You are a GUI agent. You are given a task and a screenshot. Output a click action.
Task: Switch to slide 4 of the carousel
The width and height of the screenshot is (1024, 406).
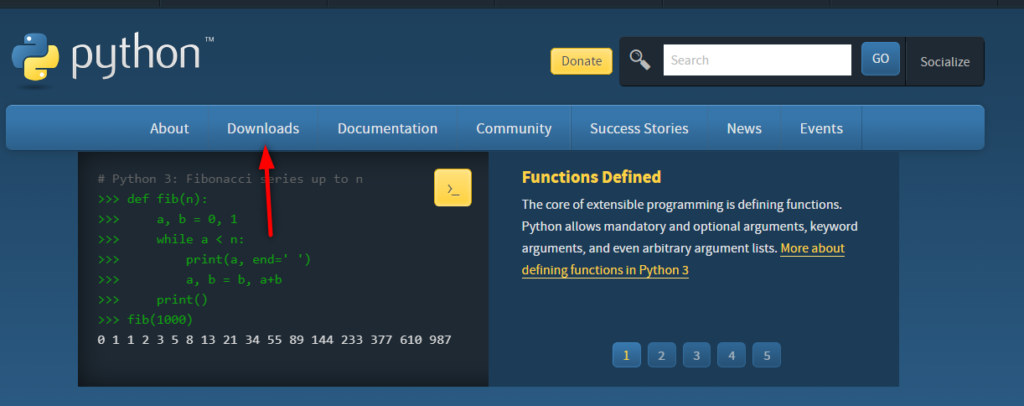tap(731, 355)
